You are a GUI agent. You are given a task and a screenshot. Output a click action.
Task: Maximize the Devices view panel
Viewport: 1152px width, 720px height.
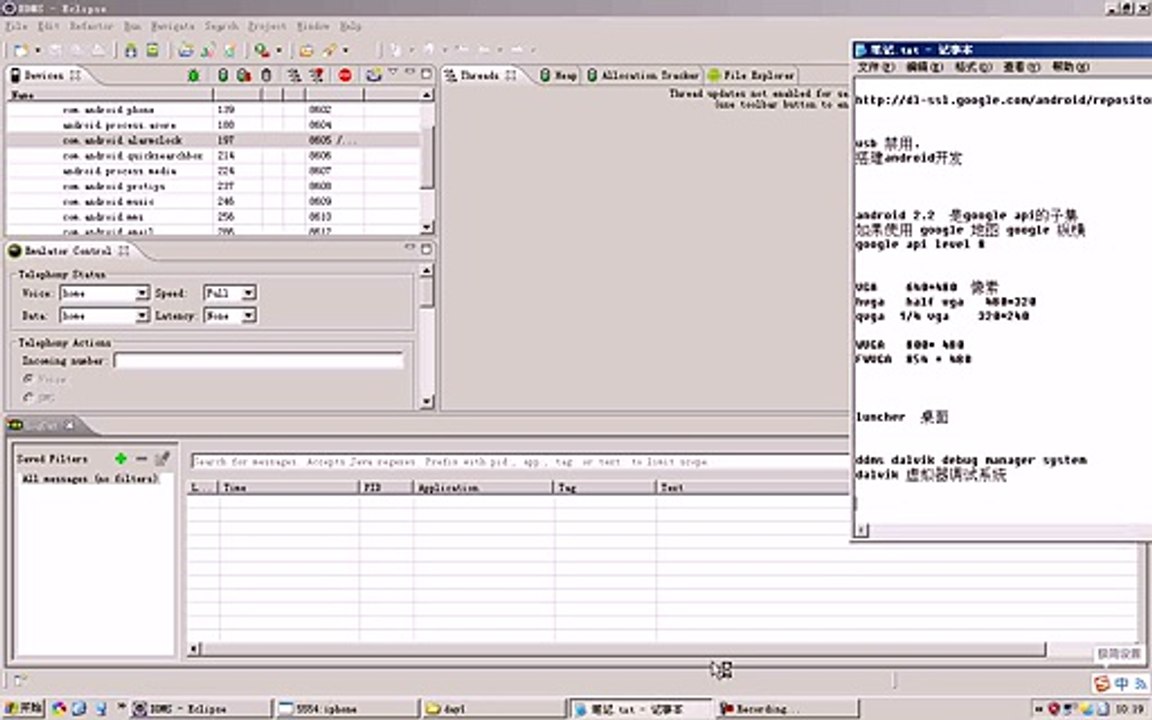click(x=426, y=73)
